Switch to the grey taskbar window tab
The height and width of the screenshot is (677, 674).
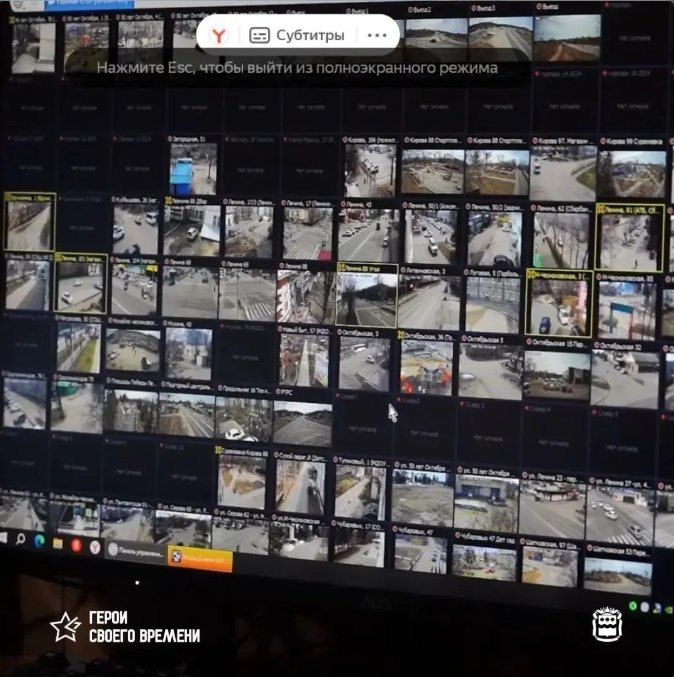click(x=135, y=551)
